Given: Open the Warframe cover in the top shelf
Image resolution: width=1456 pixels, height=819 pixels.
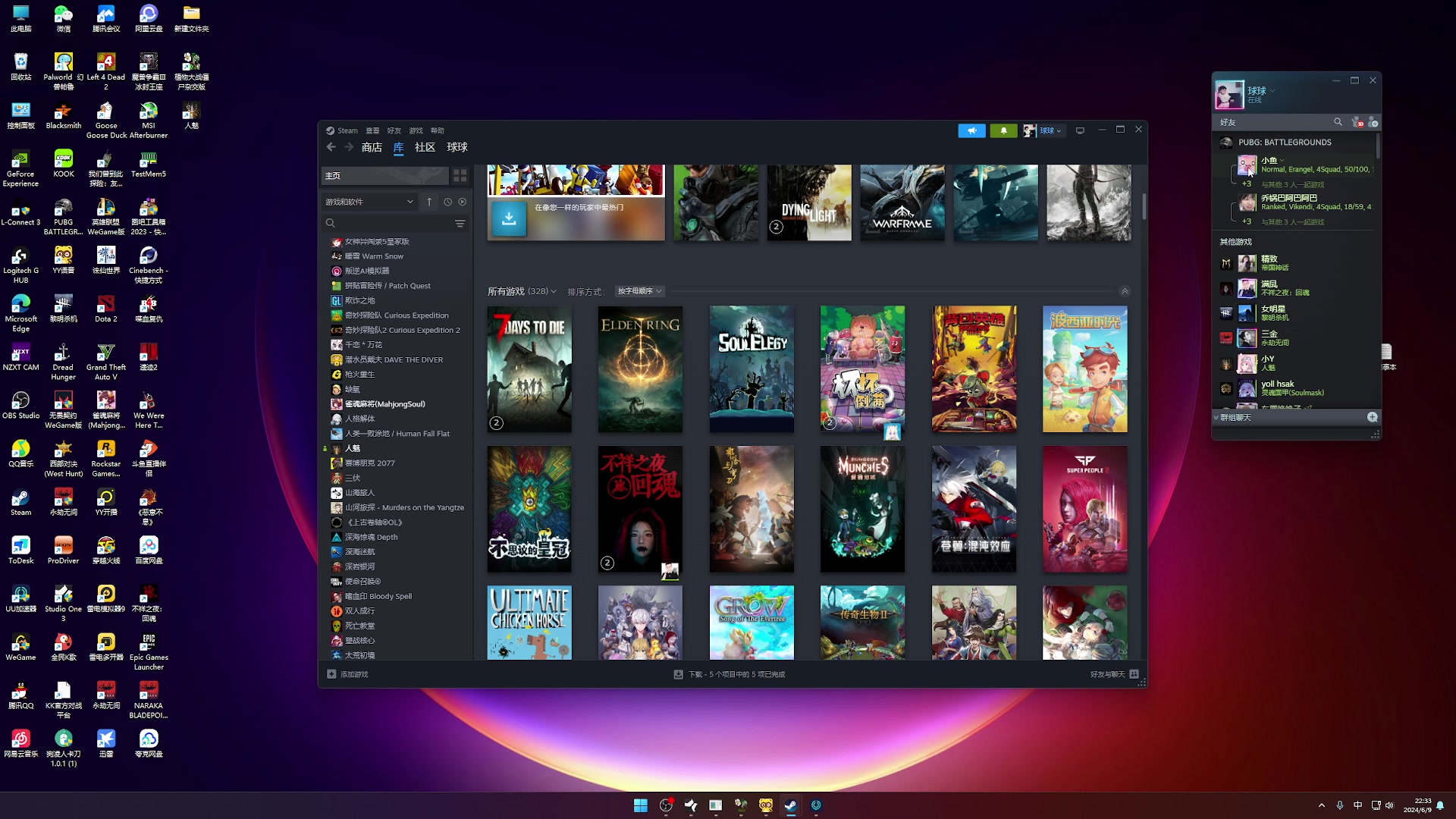Looking at the screenshot, I should [x=902, y=202].
